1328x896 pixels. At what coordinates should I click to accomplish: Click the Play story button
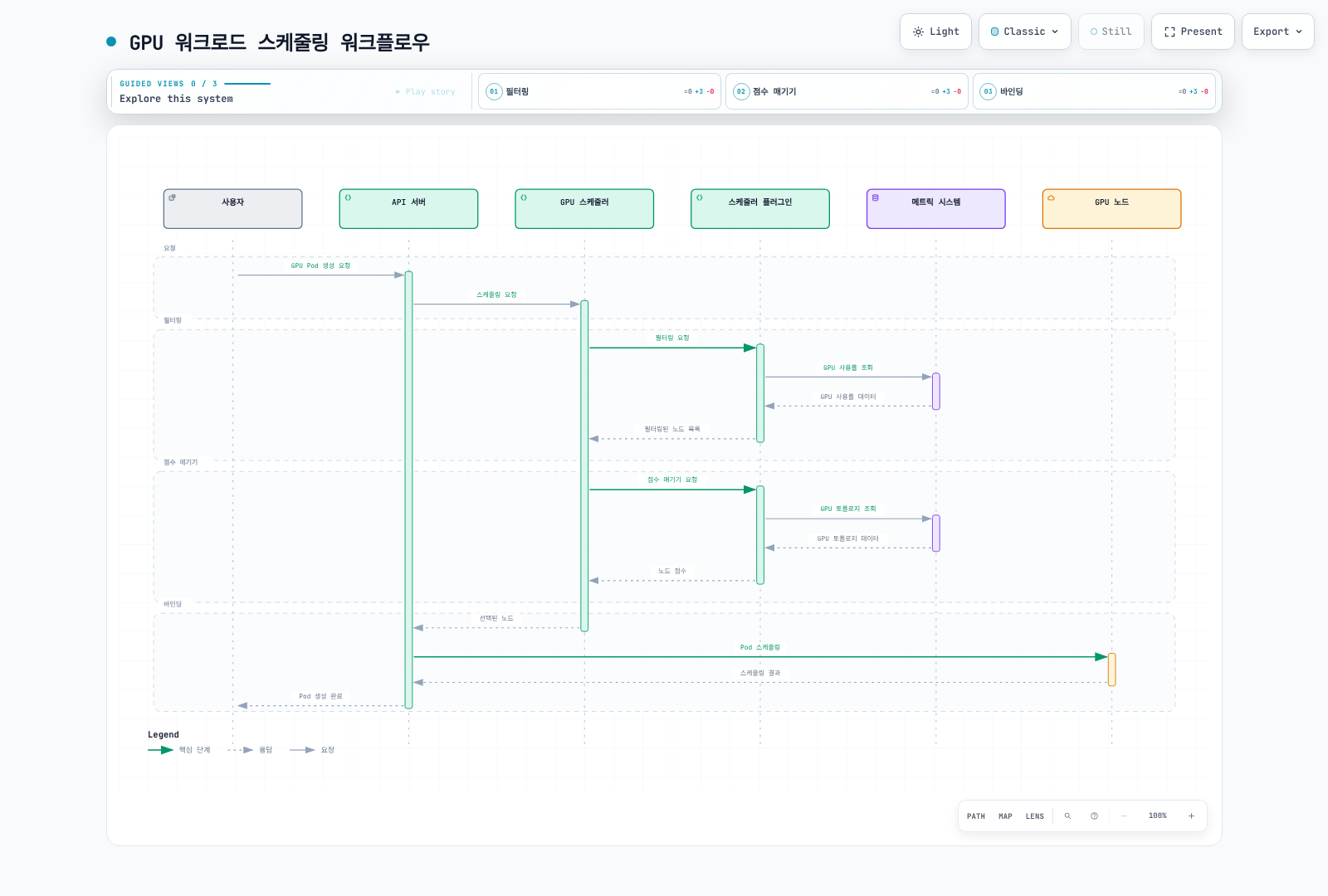pyautogui.click(x=426, y=92)
